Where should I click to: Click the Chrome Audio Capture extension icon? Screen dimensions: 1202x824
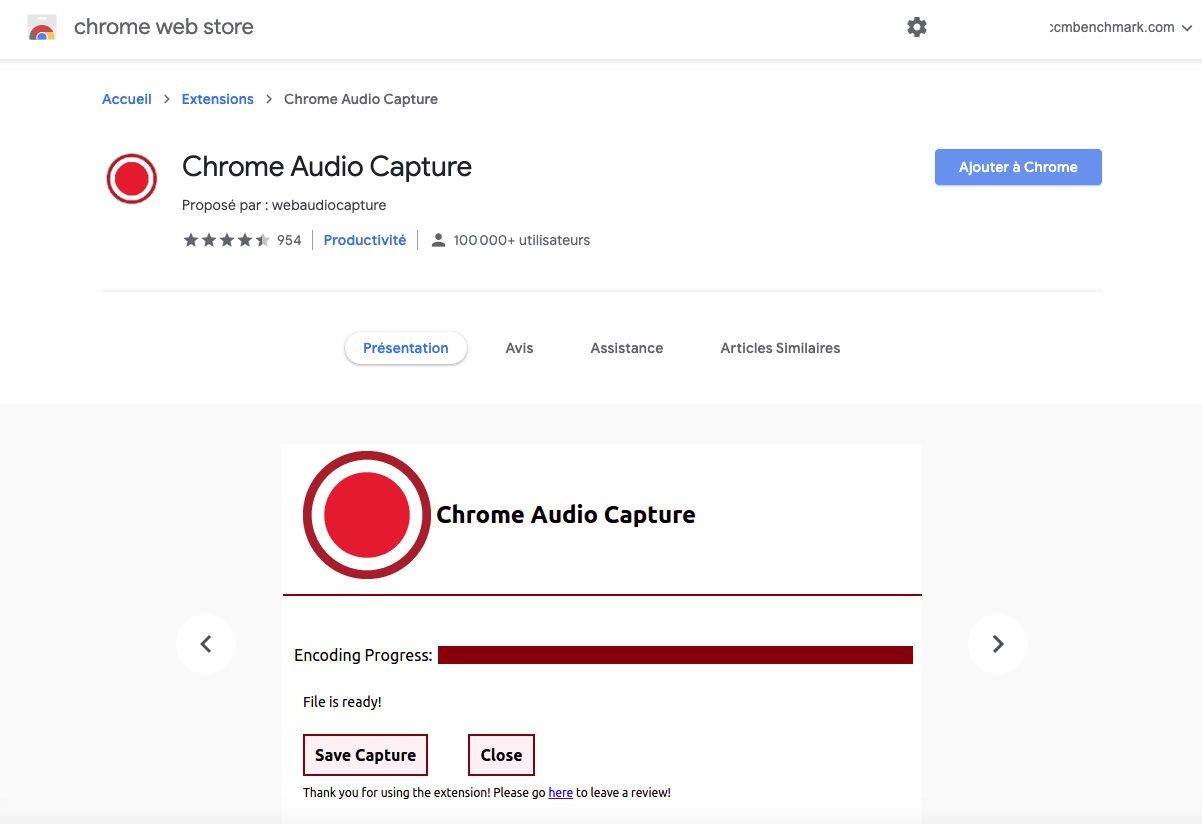point(132,179)
